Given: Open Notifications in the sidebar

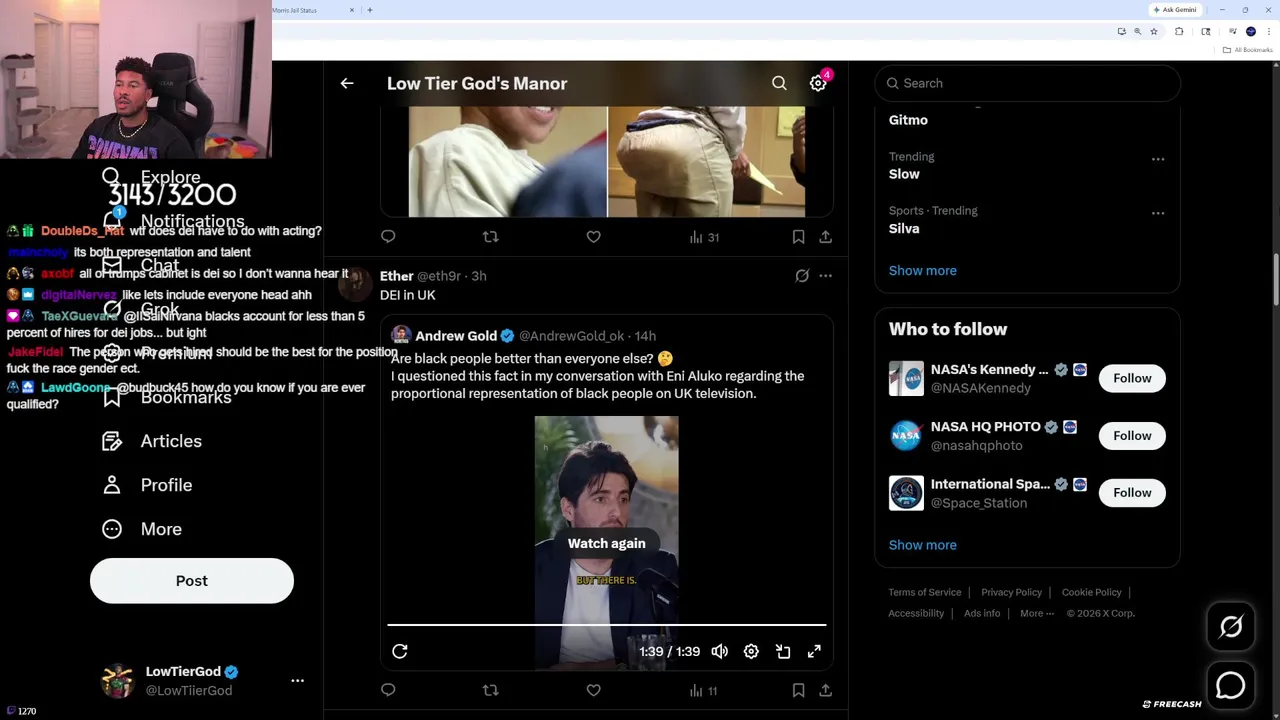Looking at the screenshot, I should pos(173,221).
